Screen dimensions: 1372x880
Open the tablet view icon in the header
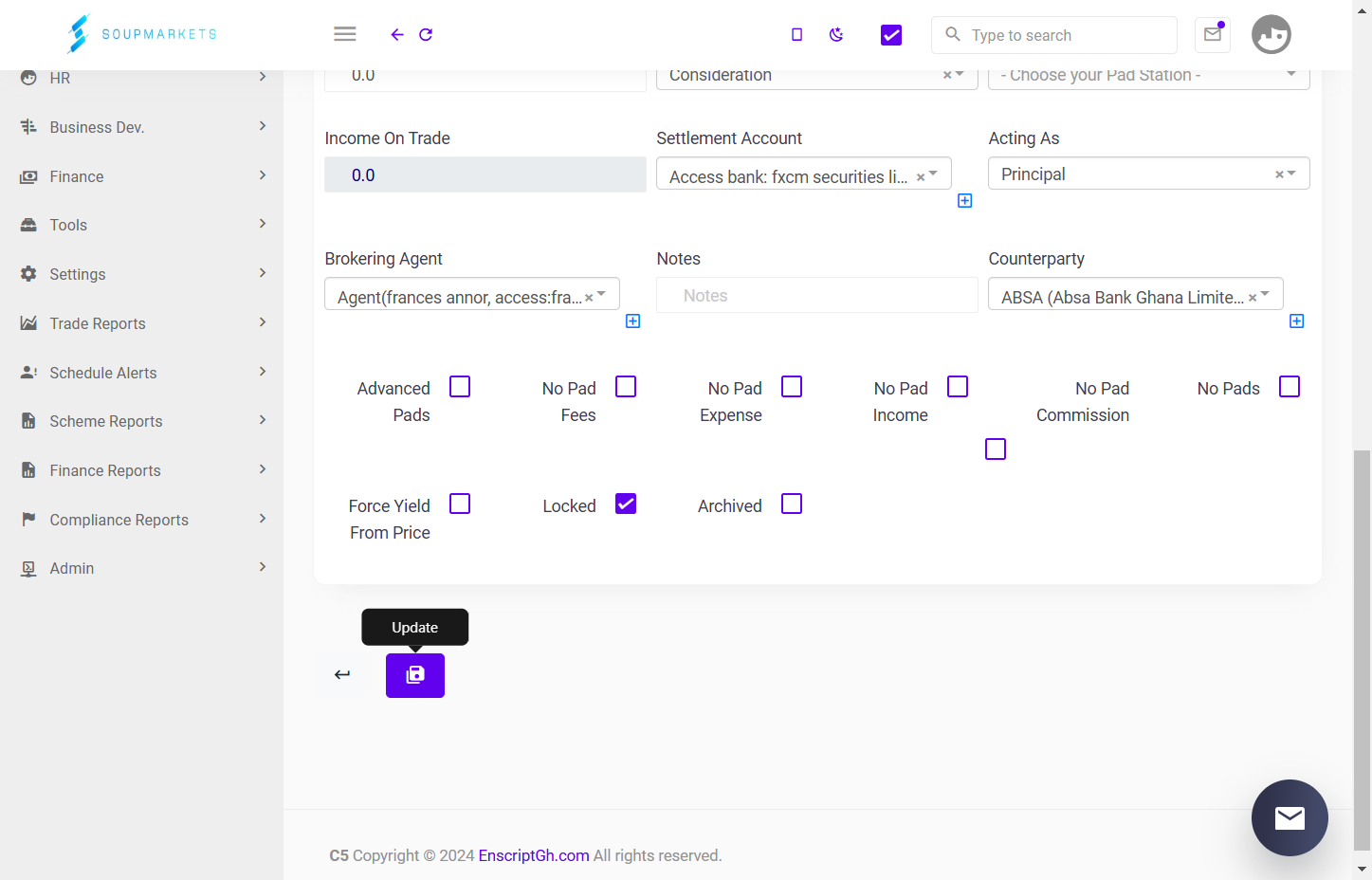click(x=796, y=35)
